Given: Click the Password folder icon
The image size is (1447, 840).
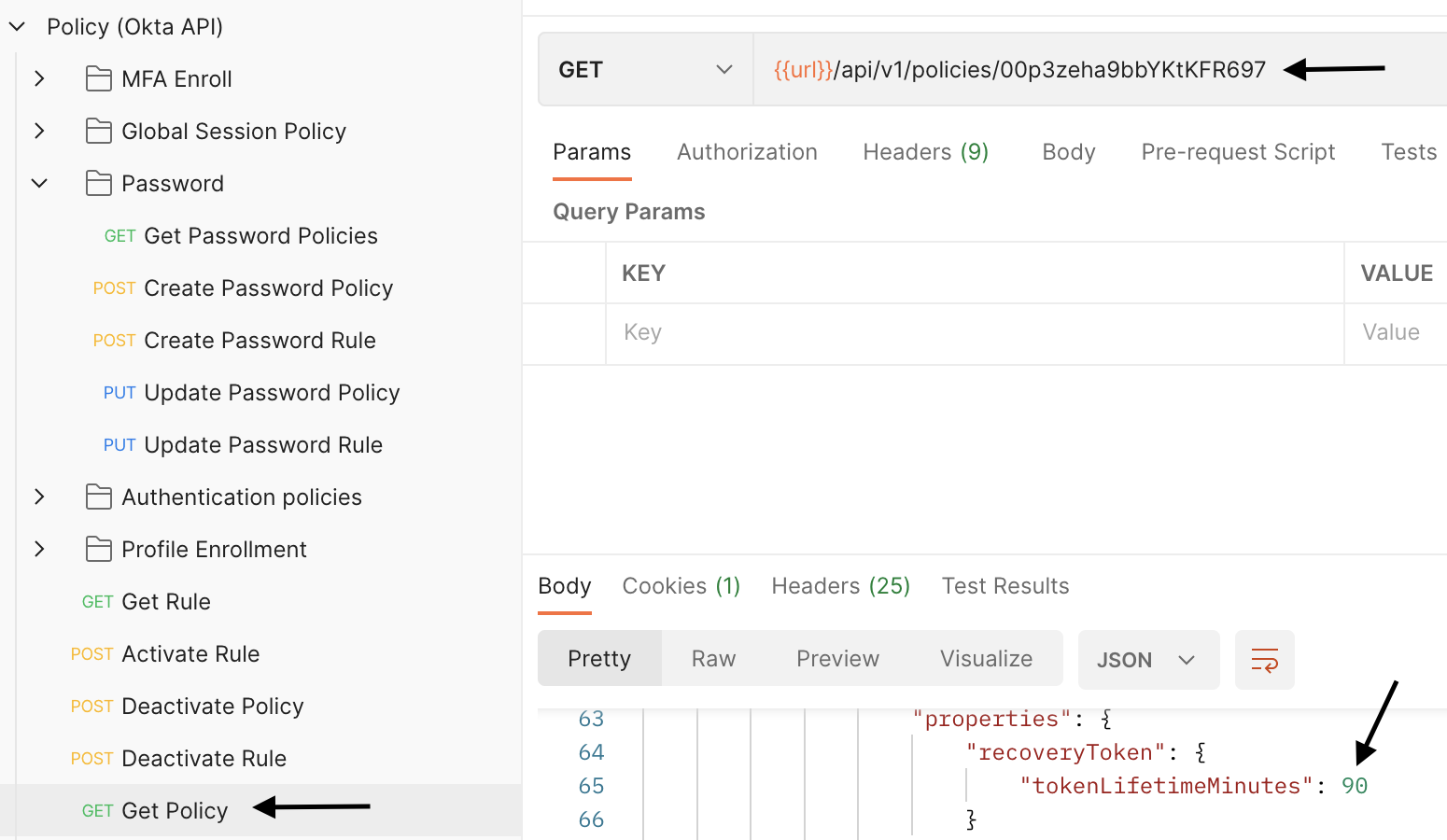Looking at the screenshot, I should click(x=98, y=184).
